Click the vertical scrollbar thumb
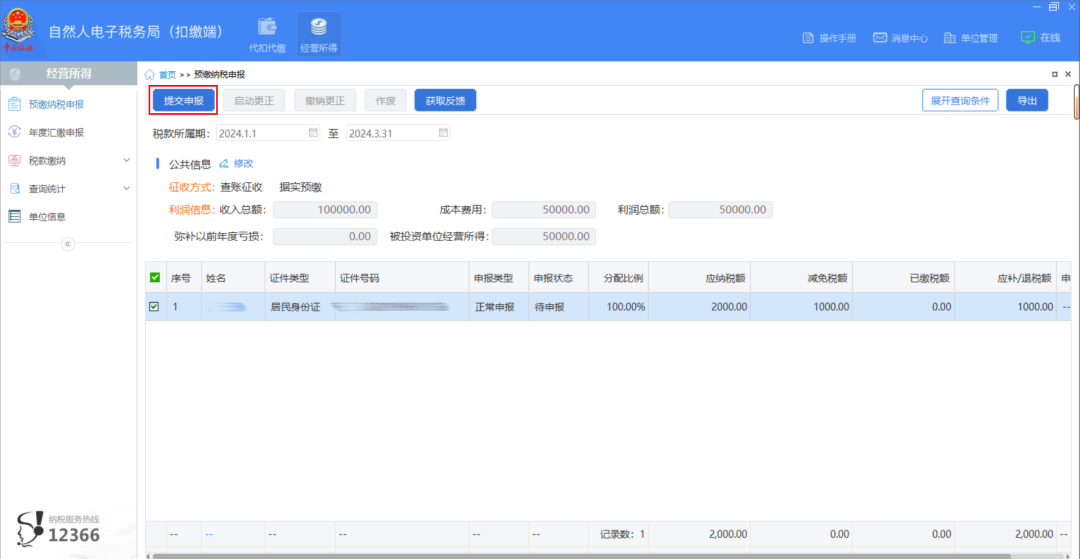Viewport: 1080px width, 559px height. pos(1076,101)
